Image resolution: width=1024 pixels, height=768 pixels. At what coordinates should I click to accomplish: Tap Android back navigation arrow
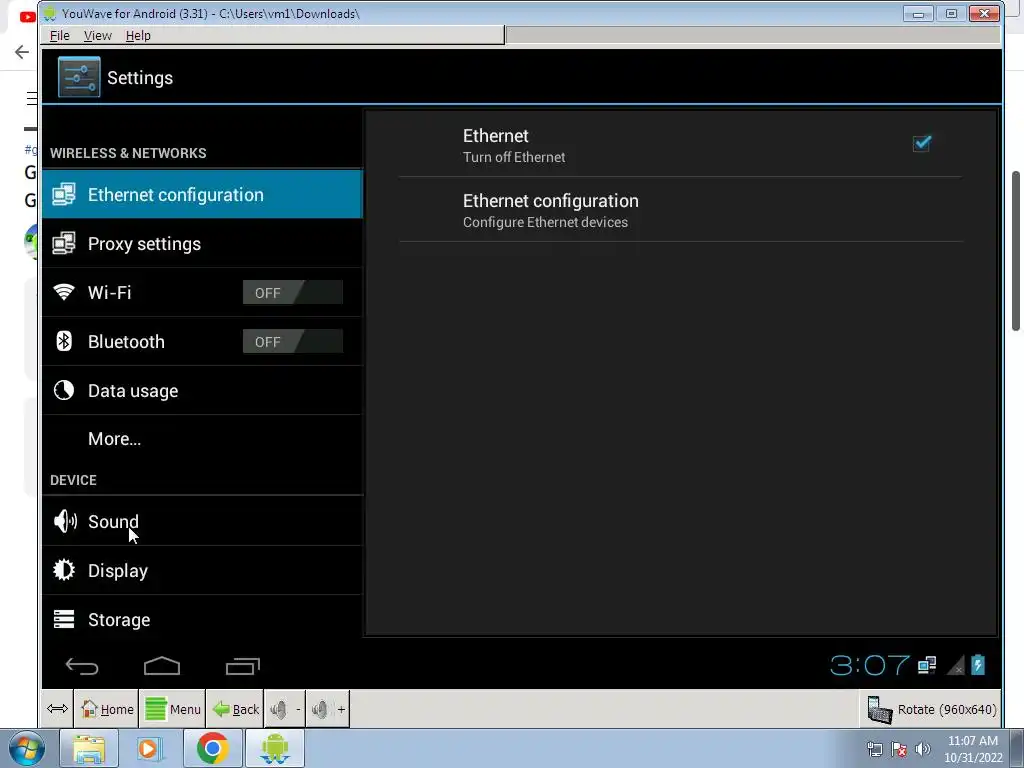click(x=82, y=666)
